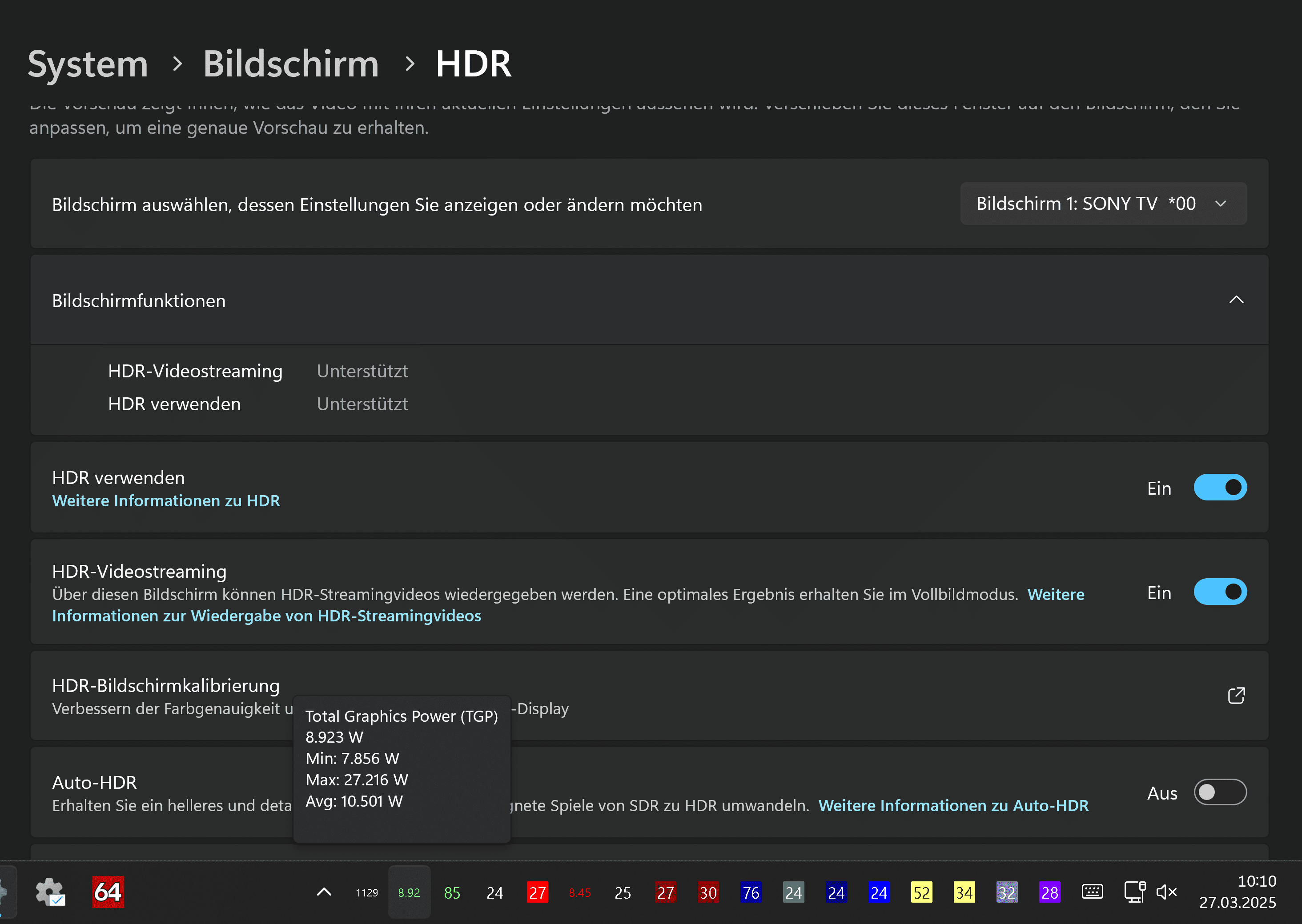The height and width of the screenshot is (924, 1302).
Task: Click the 8.92 TGP sensor tray icon
Action: (409, 892)
